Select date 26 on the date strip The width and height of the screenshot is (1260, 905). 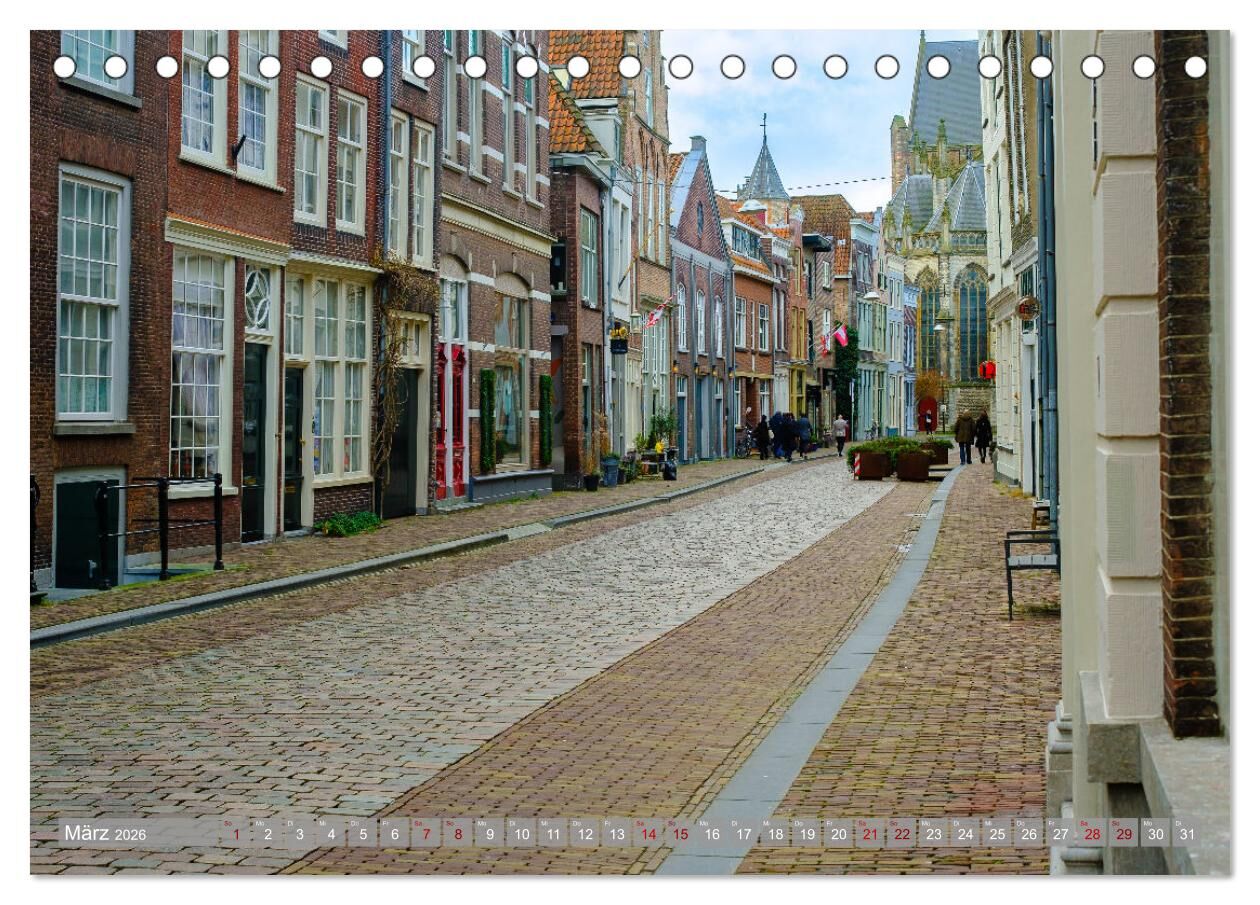(x=1028, y=833)
